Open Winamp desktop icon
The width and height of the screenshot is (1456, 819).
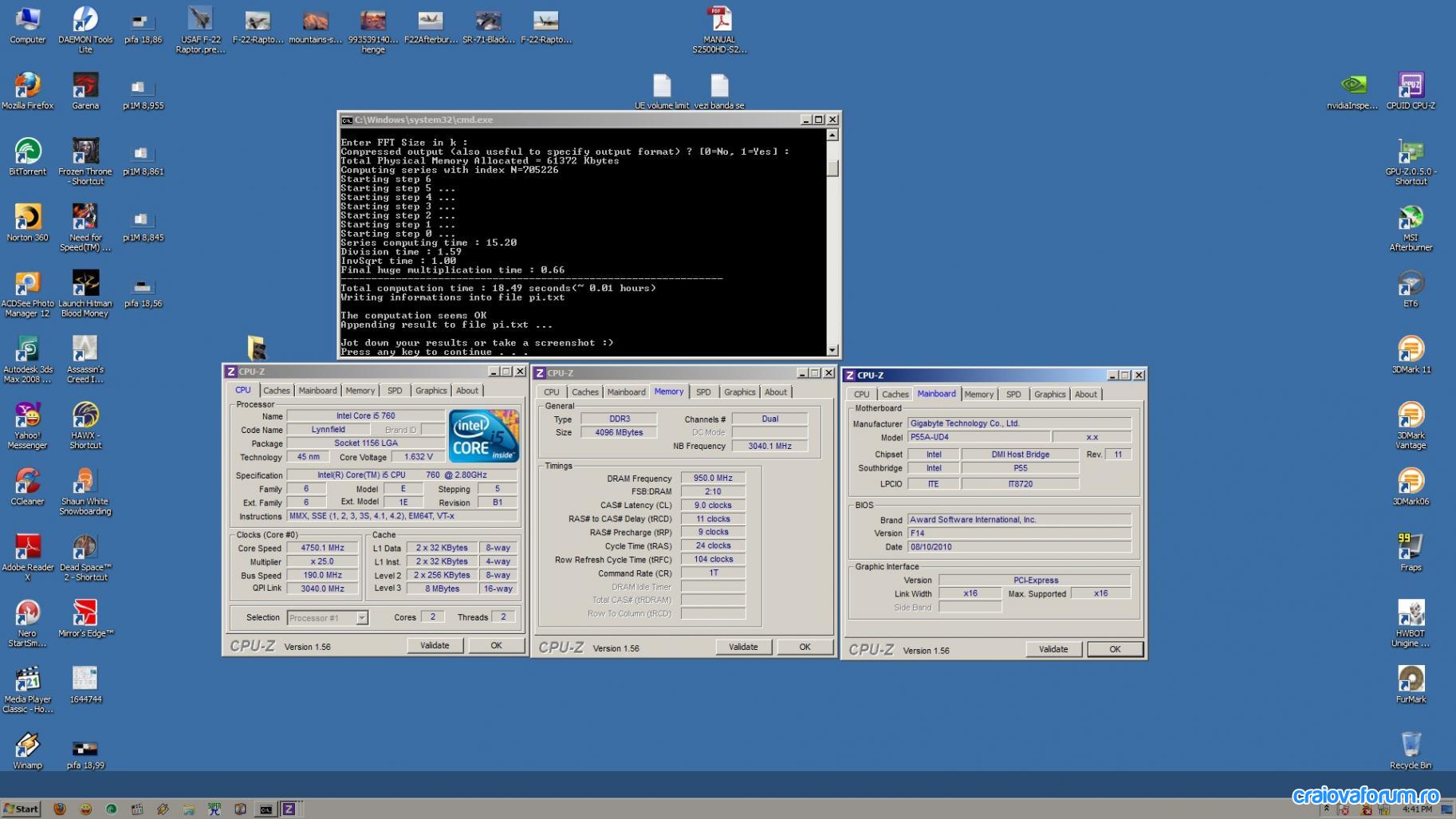click(x=28, y=751)
